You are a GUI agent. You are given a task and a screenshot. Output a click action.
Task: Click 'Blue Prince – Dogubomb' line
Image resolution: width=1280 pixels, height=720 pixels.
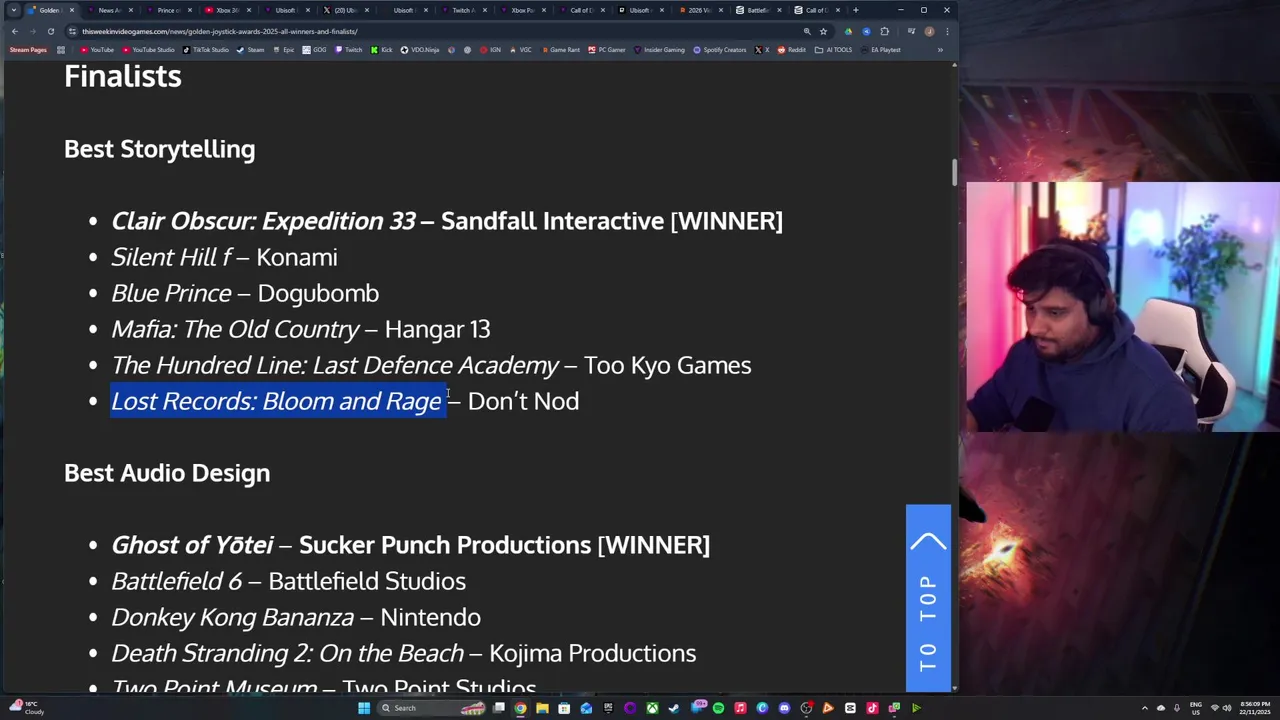(245, 293)
